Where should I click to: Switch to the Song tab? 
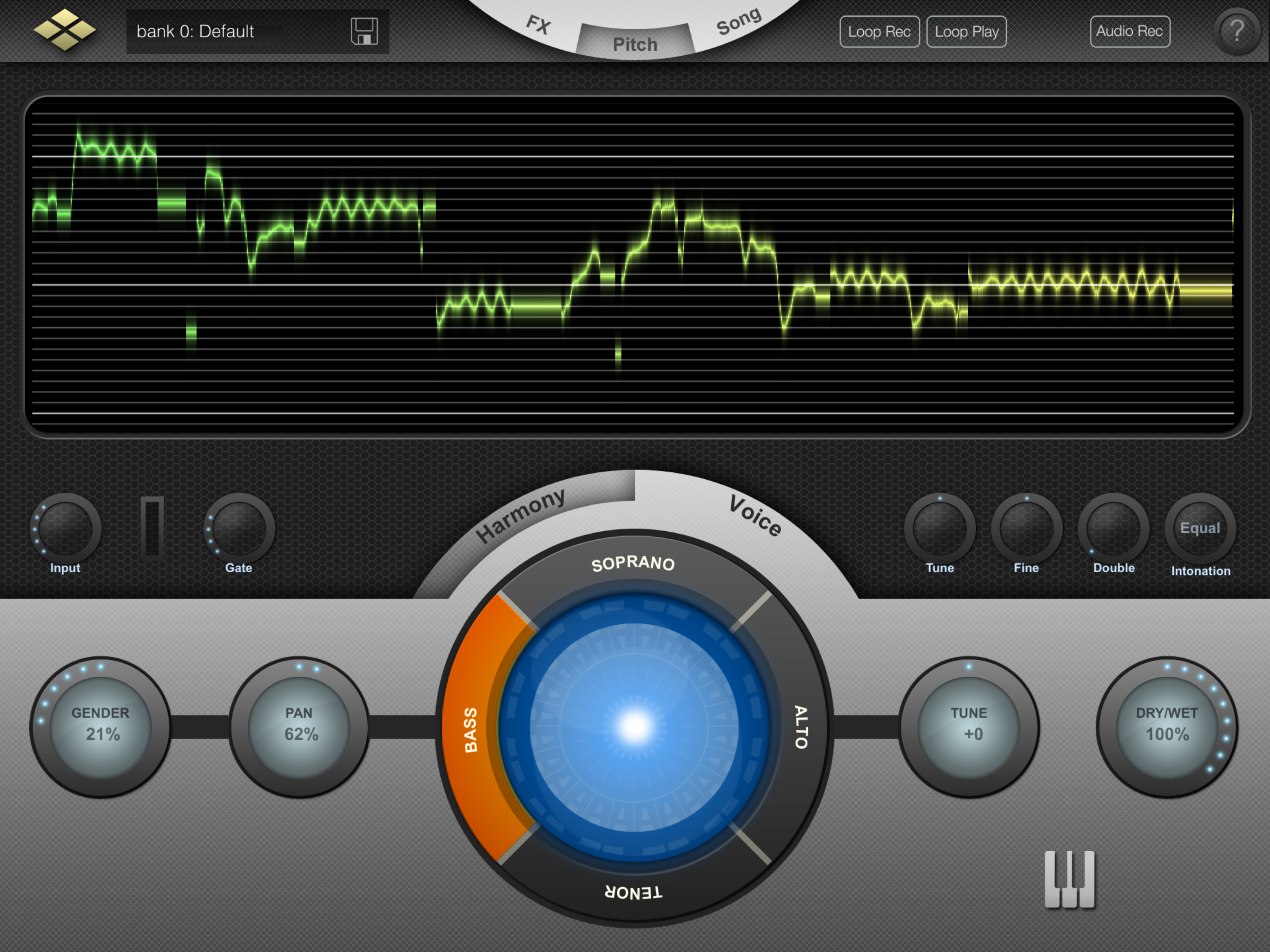point(738,22)
